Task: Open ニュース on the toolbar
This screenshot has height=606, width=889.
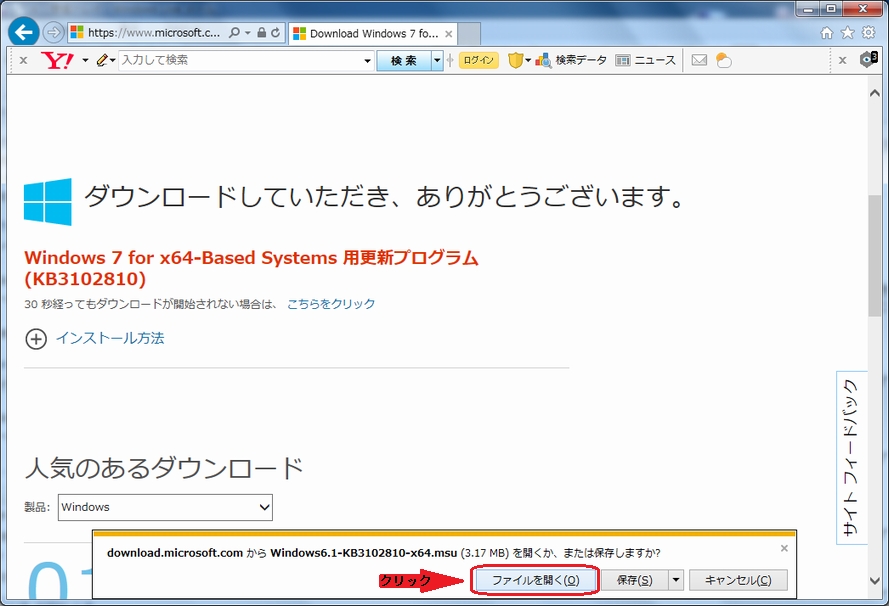Action: (x=645, y=60)
